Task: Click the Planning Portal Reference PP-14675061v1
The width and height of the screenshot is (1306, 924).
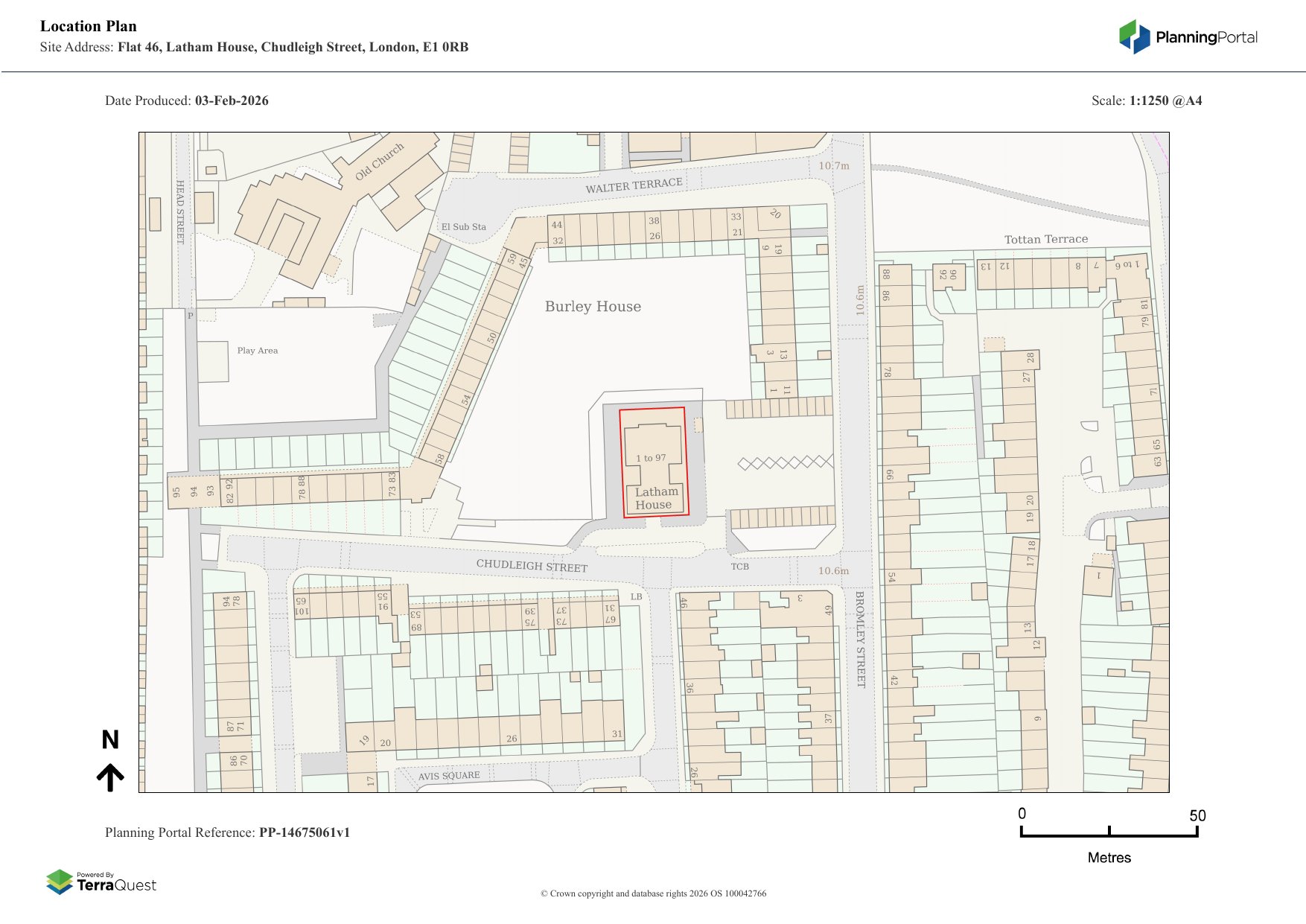Action: point(227,832)
